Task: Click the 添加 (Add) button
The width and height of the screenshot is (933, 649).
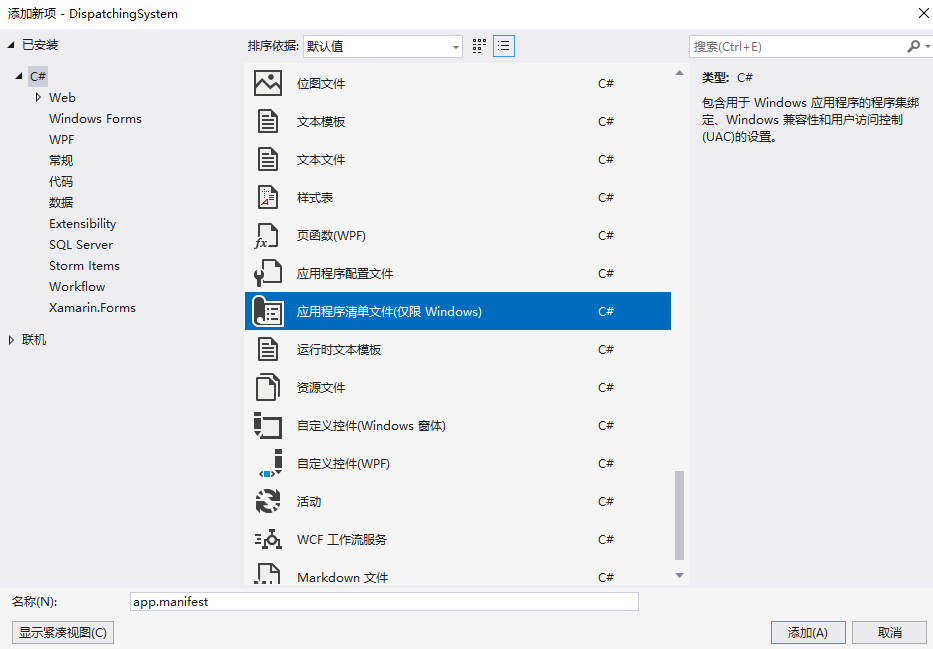Action: pyautogui.click(x=807, y=632)
